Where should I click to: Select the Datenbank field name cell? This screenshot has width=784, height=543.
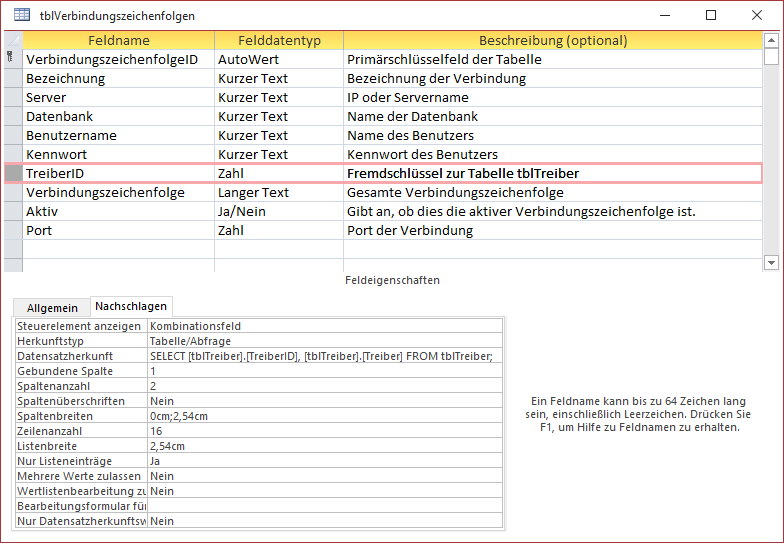(118, 116)
